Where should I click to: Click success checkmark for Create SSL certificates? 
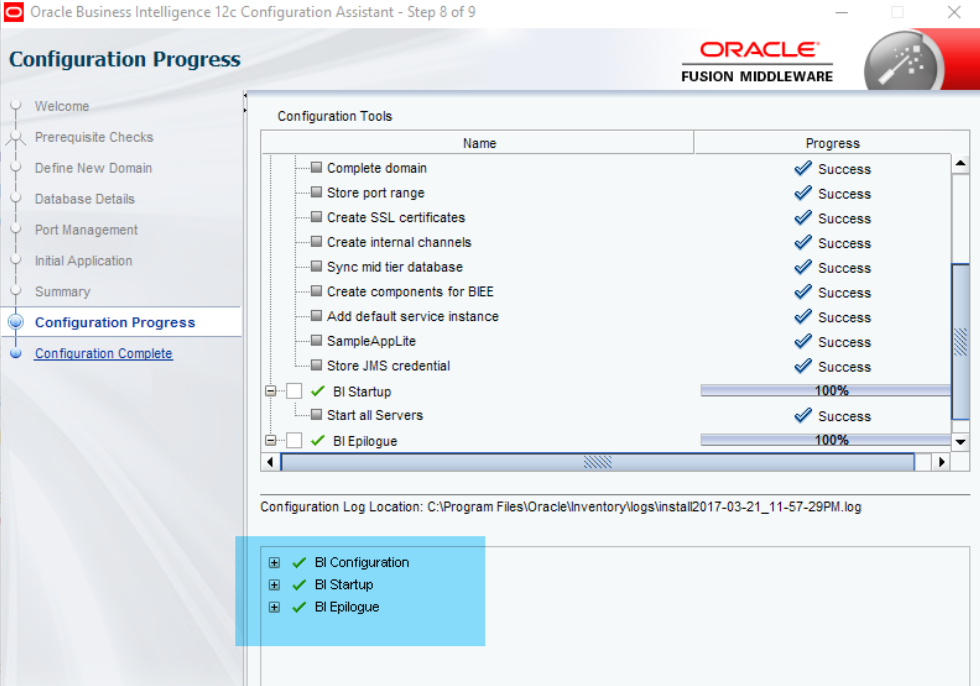(802, 217)
